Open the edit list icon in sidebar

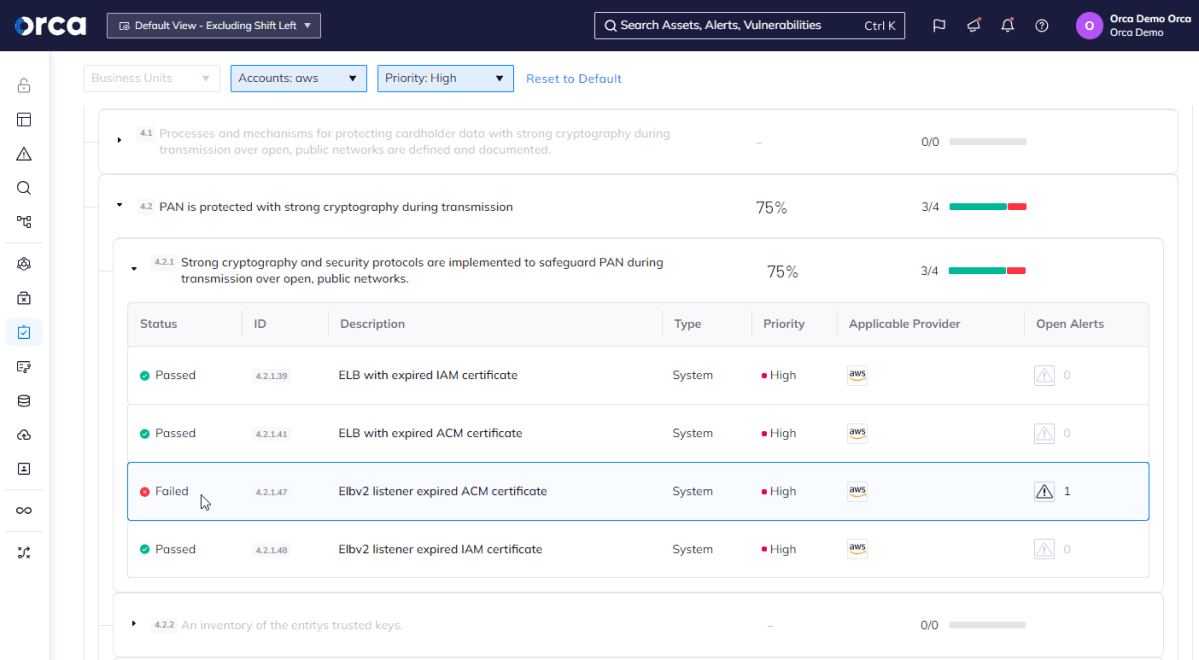point(24,367)
